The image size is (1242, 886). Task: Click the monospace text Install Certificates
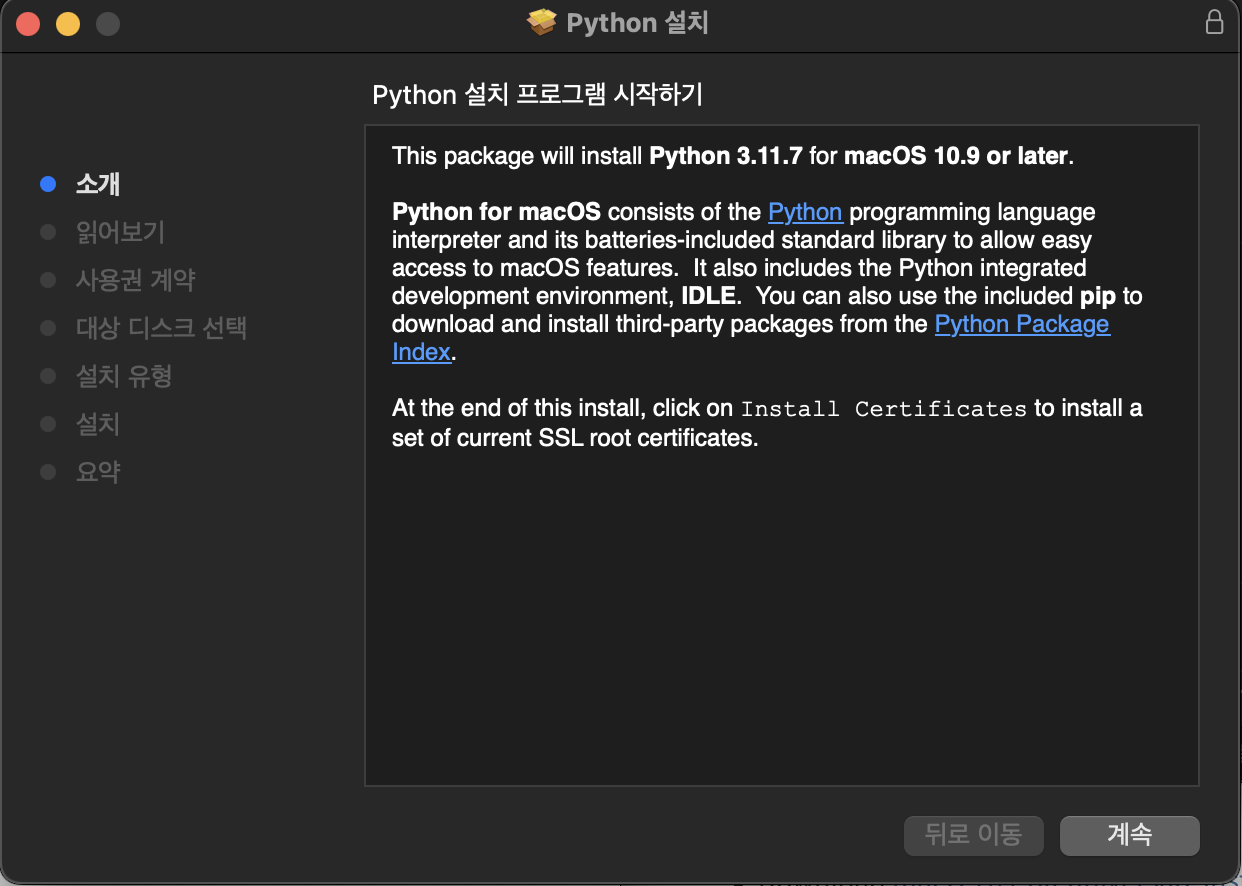click(x=884, y=409)
